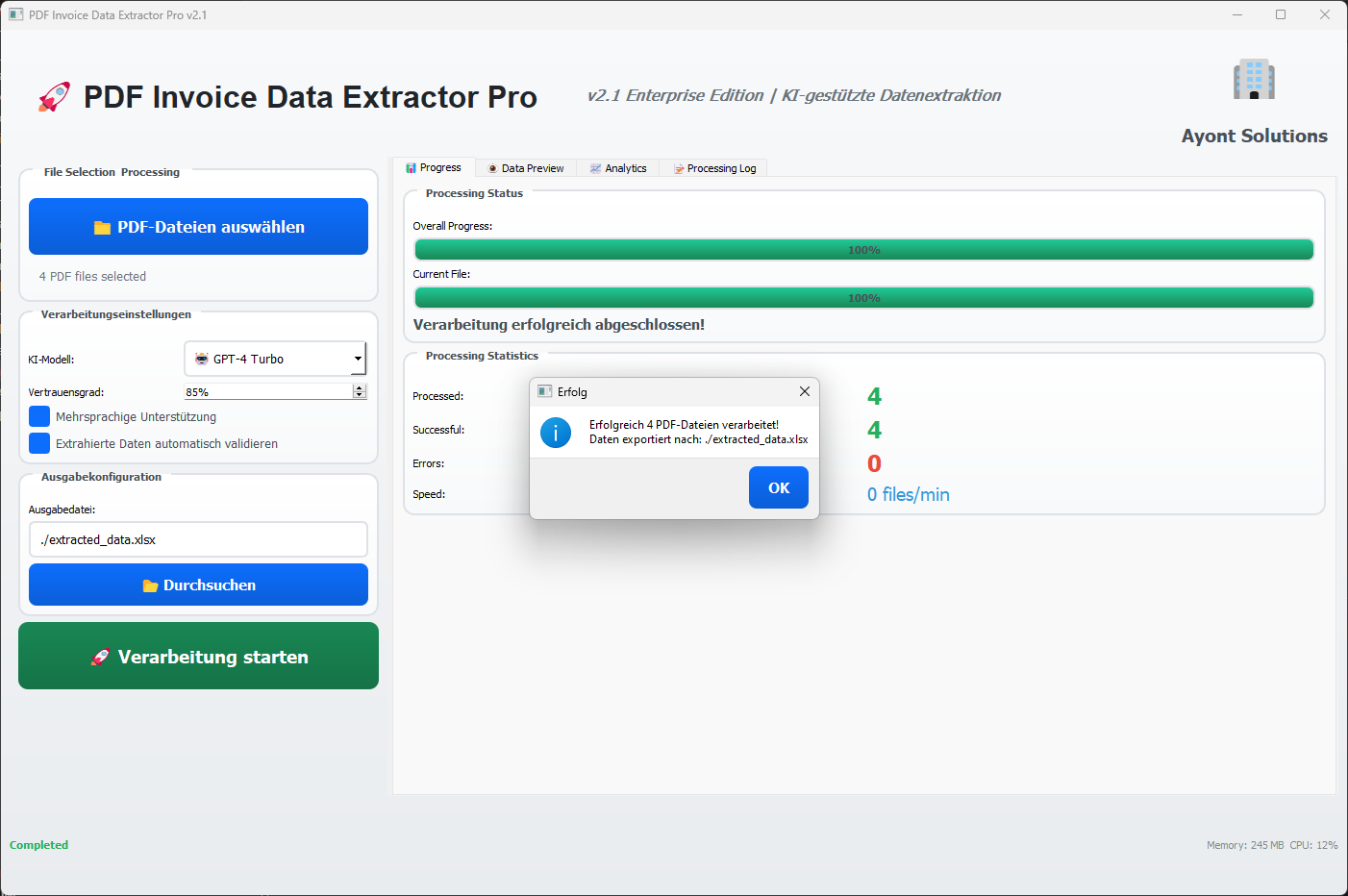Click the rocket logo icon beside the title

(54, 97)
